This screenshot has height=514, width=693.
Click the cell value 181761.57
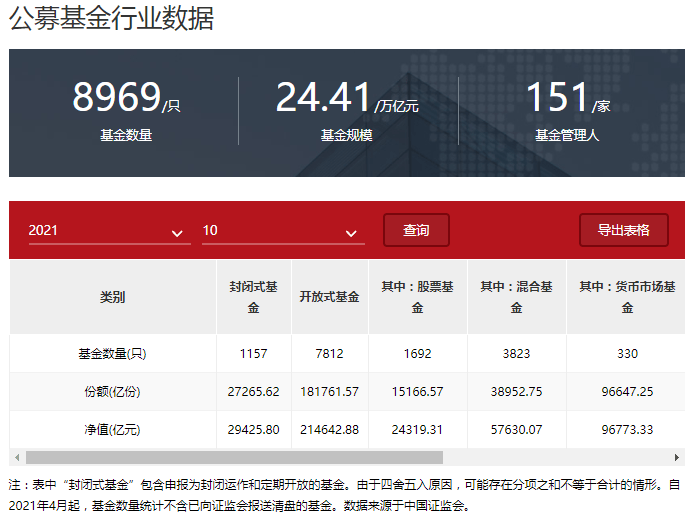[x=330, y=392]
